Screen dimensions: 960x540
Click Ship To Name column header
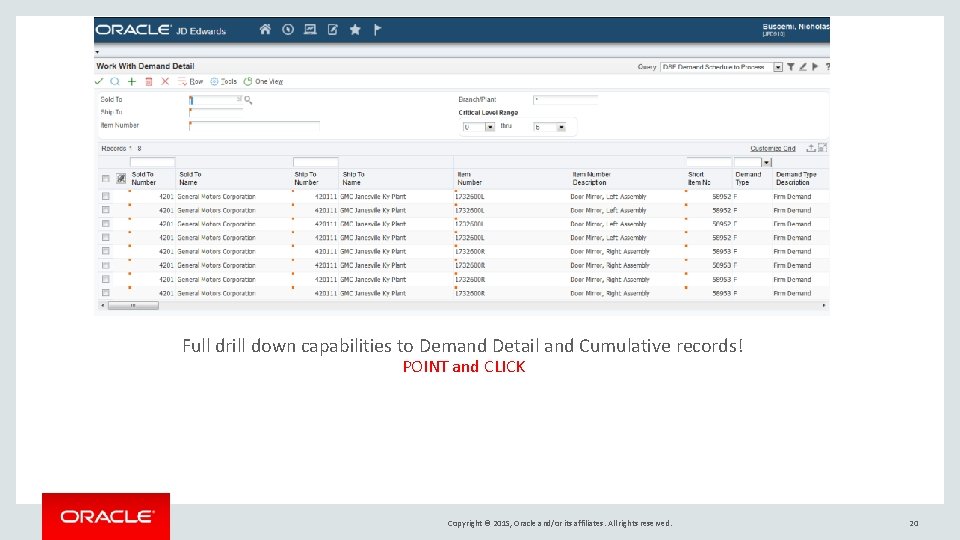pyautogui.click(x=353, y=178)
